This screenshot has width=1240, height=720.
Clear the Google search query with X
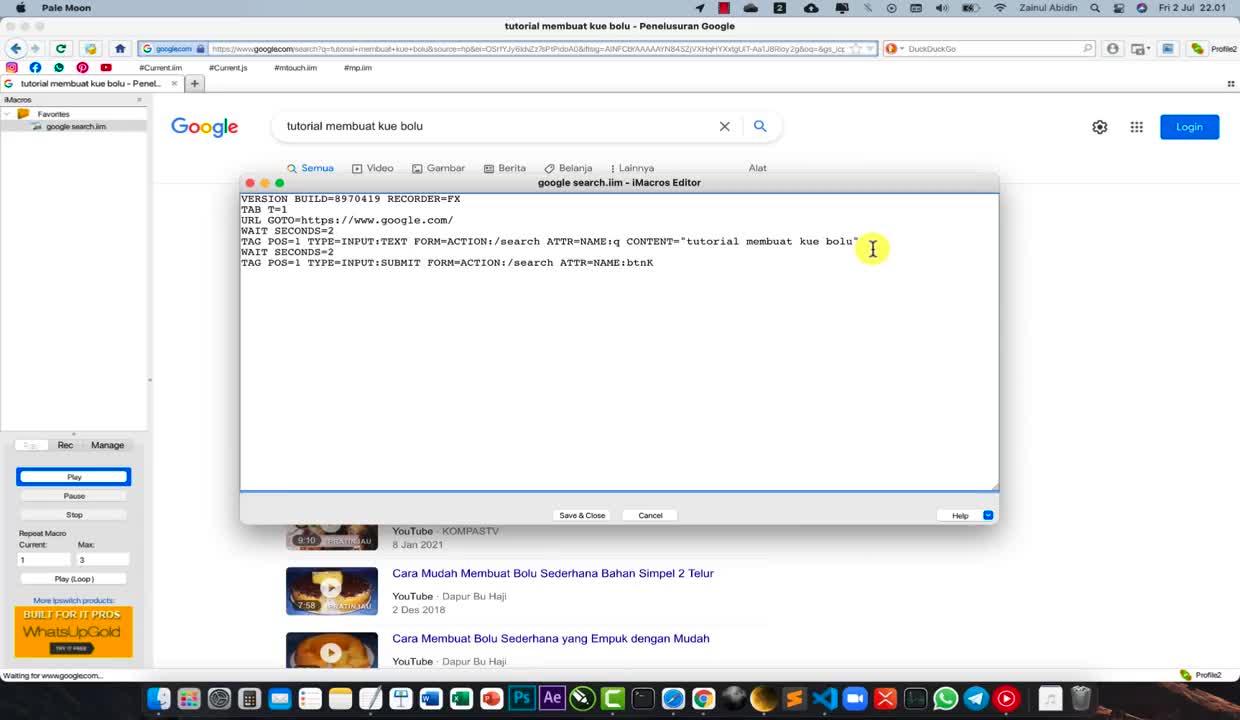[x=724, y=126]
